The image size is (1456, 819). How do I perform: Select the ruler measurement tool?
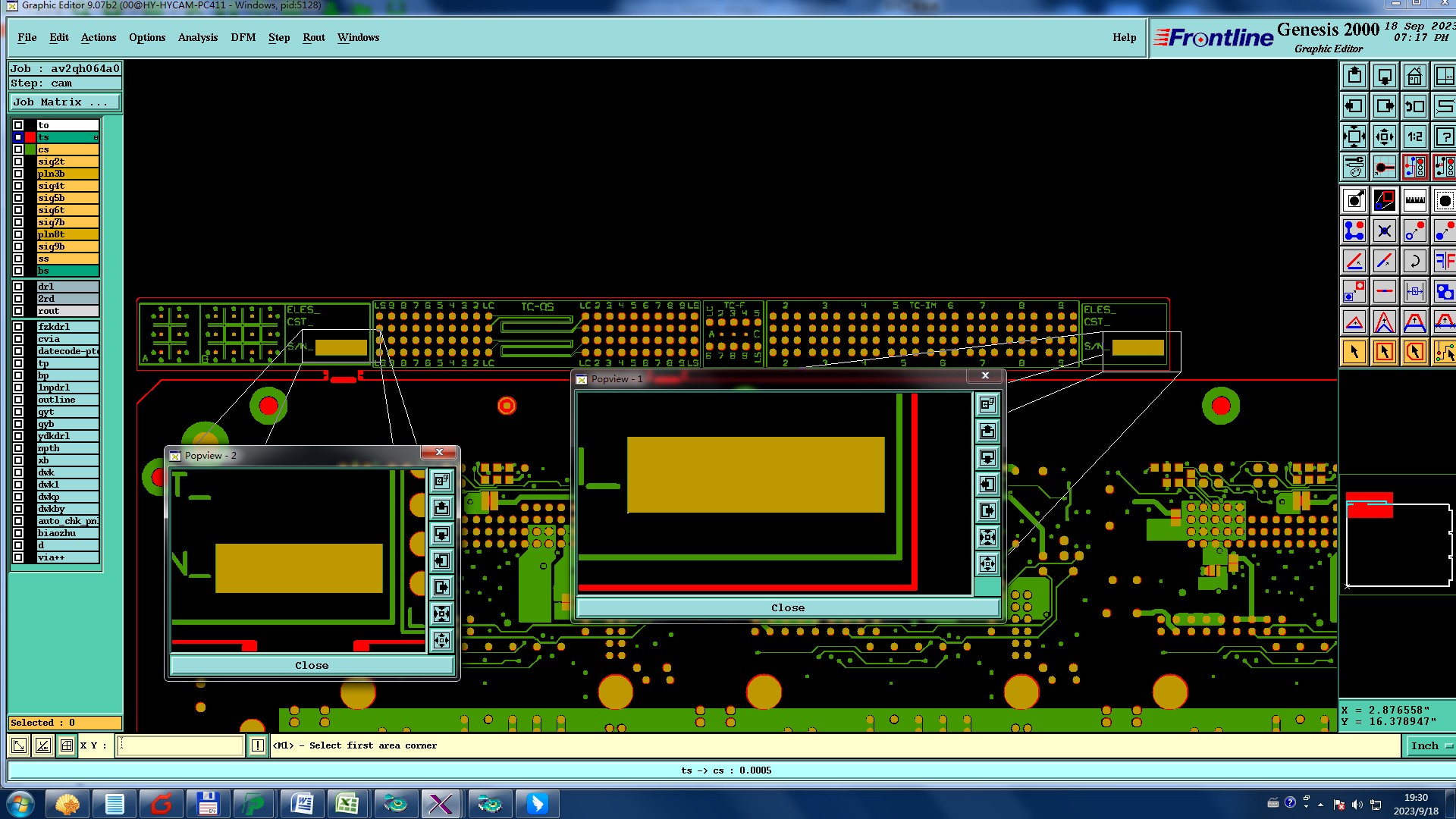[1414, 201]
